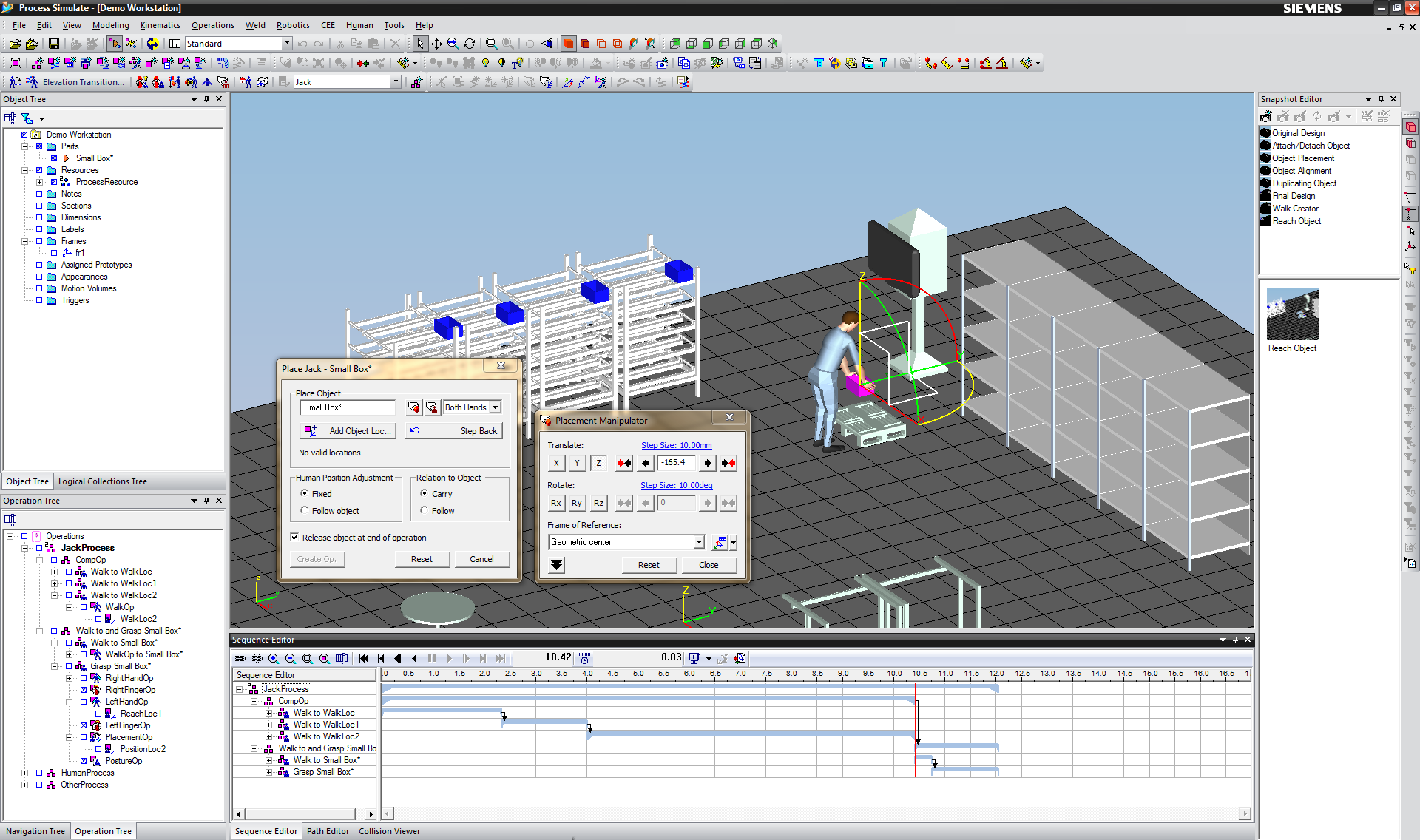Click the Reach Object snapshot thumbnail

point(1292,314)
